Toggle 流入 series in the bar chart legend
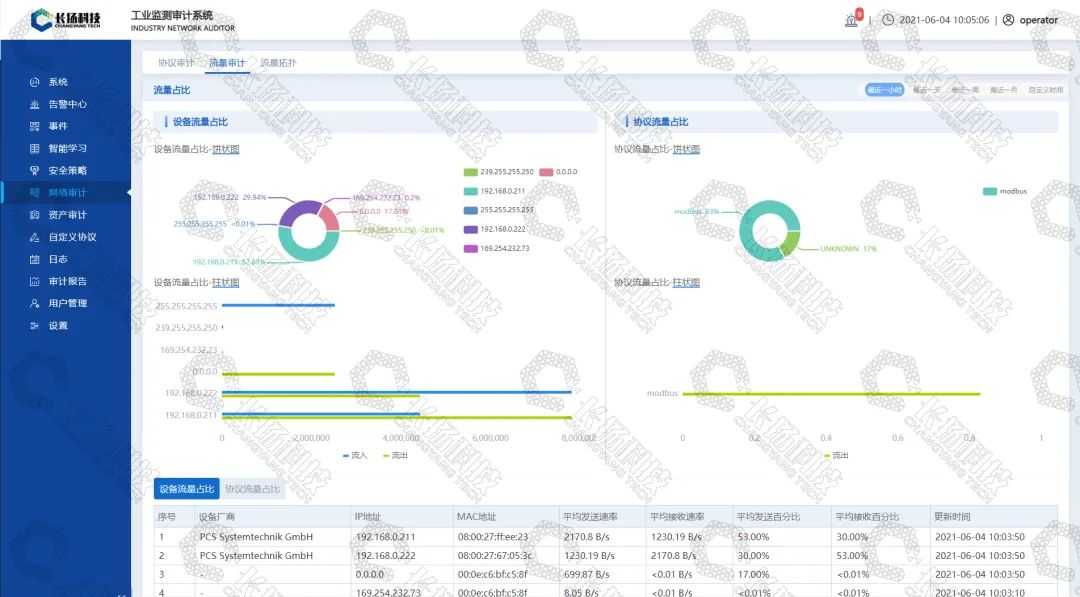The height and width of the screenshot is (597, 1080). 356,455
